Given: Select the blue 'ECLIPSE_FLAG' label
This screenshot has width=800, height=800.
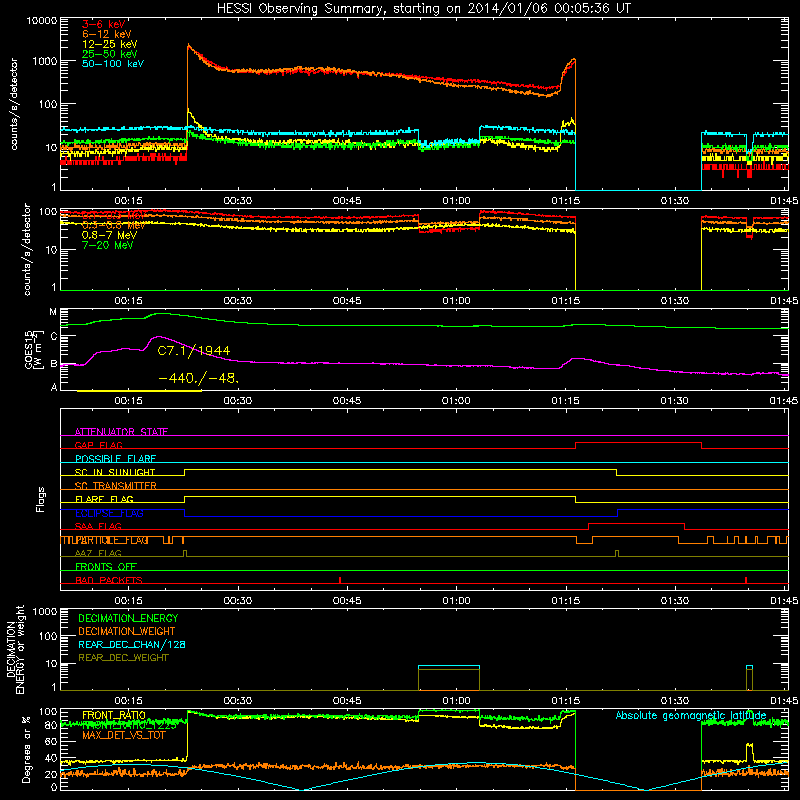Looking at the screenshot, I should [109, 513].
